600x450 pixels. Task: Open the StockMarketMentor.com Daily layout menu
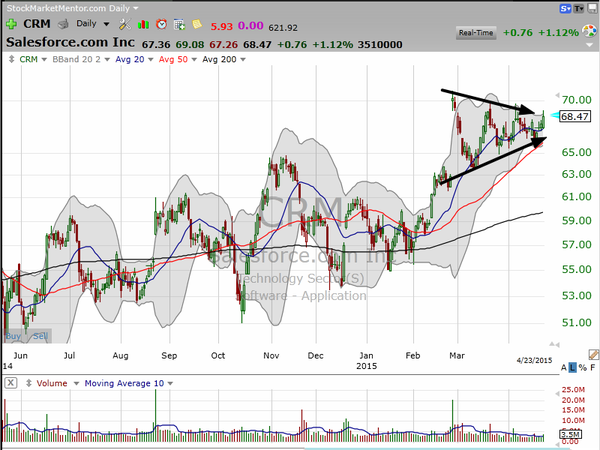(x=72, y=8)
